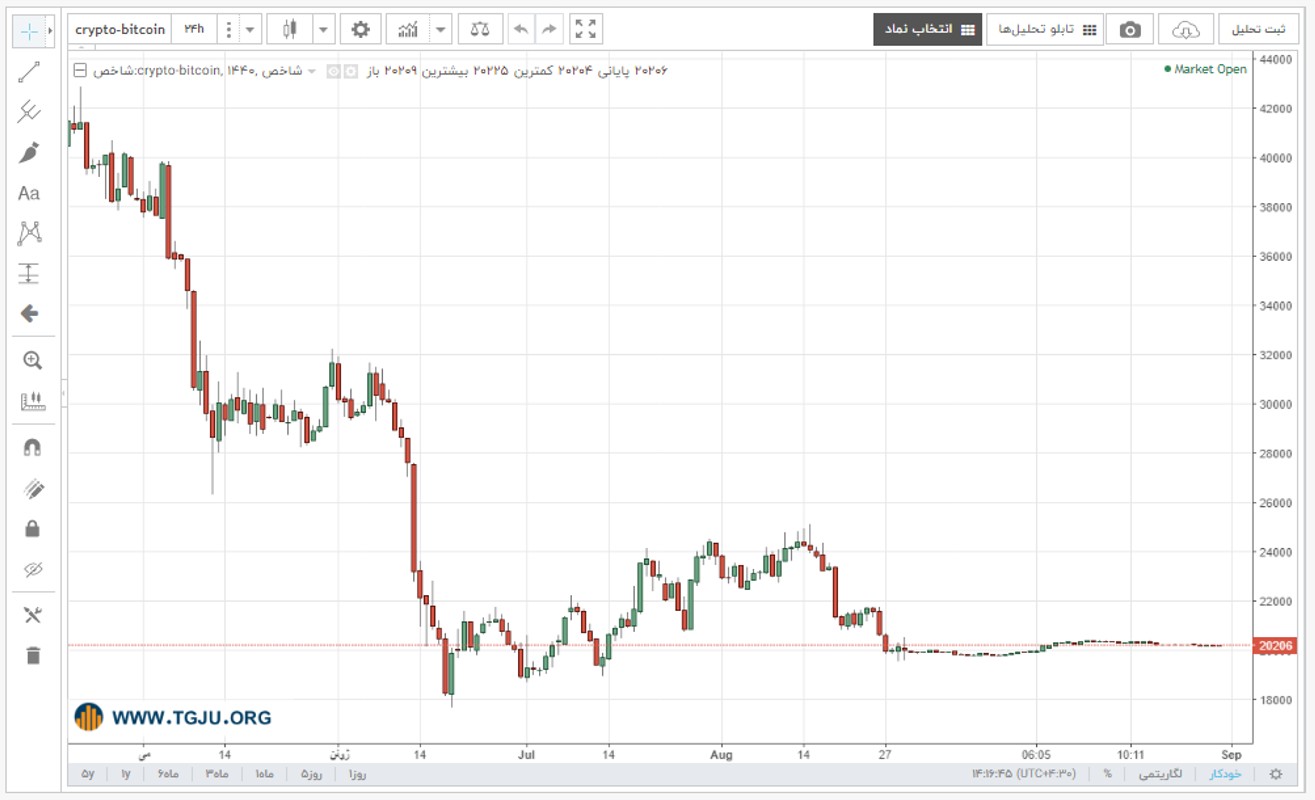Select the left arrow marker tool
The image size is (1315, 800).
pos(29,314)
